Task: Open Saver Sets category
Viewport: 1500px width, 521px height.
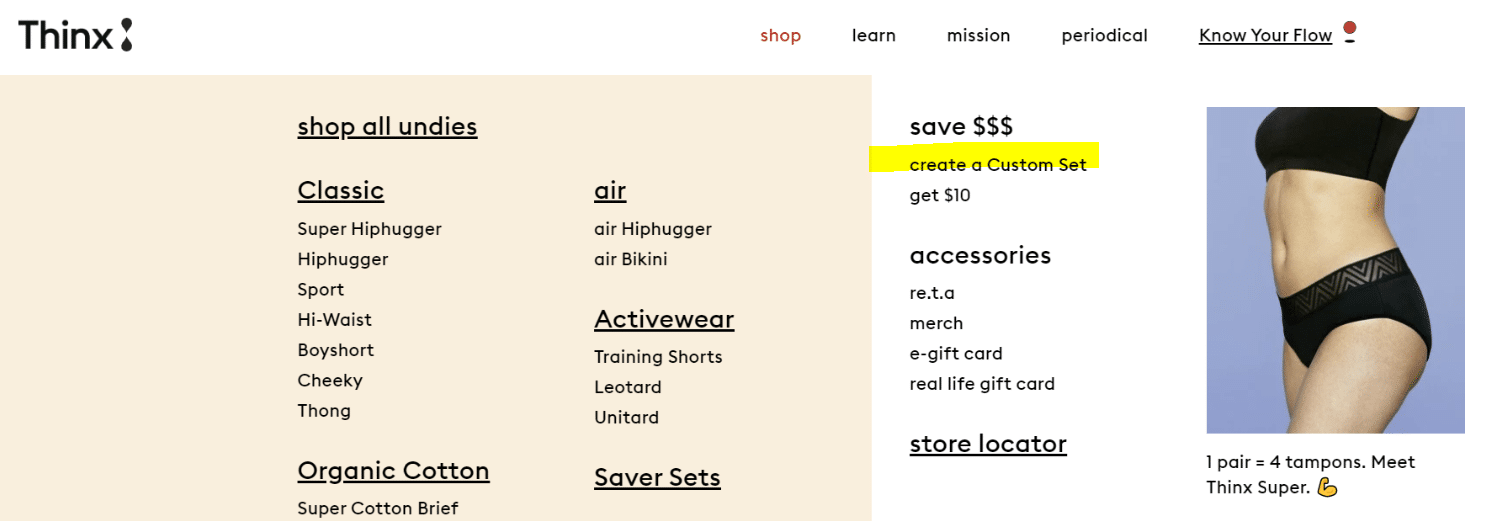Action: click(x=656, y=478)
